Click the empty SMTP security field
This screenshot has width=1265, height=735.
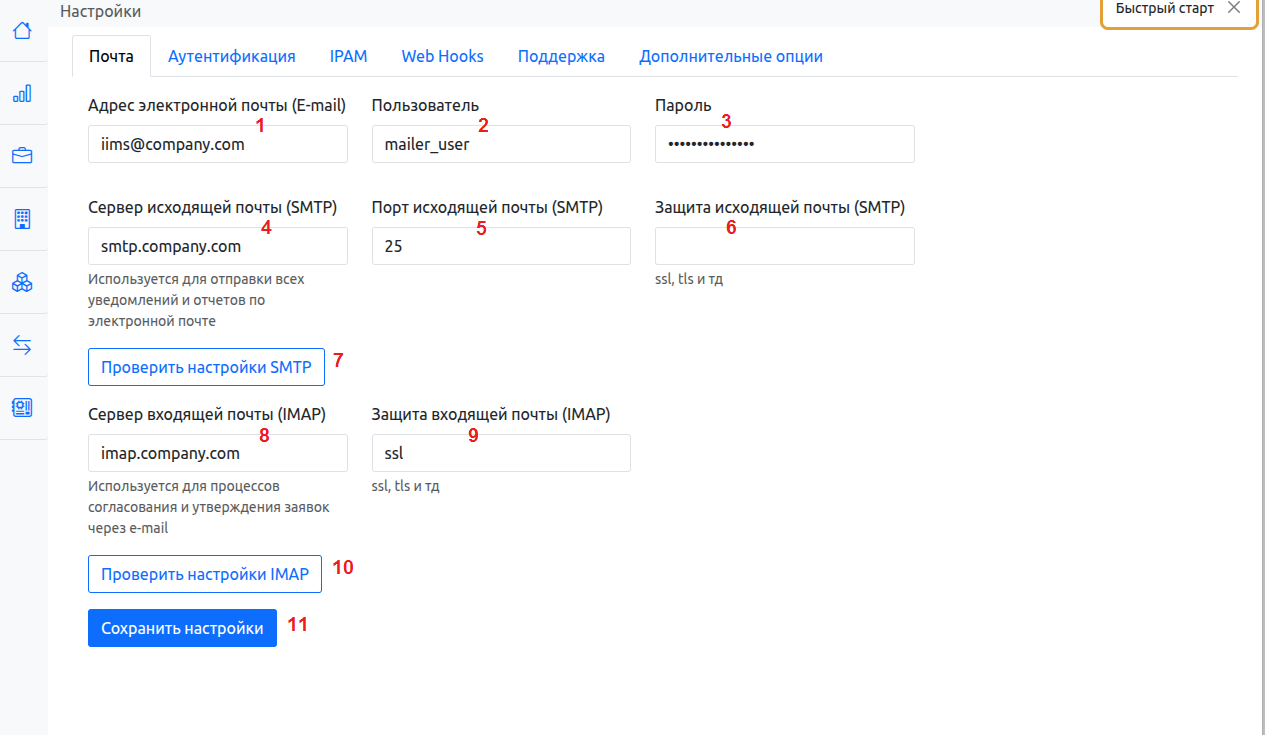point(784,246)
